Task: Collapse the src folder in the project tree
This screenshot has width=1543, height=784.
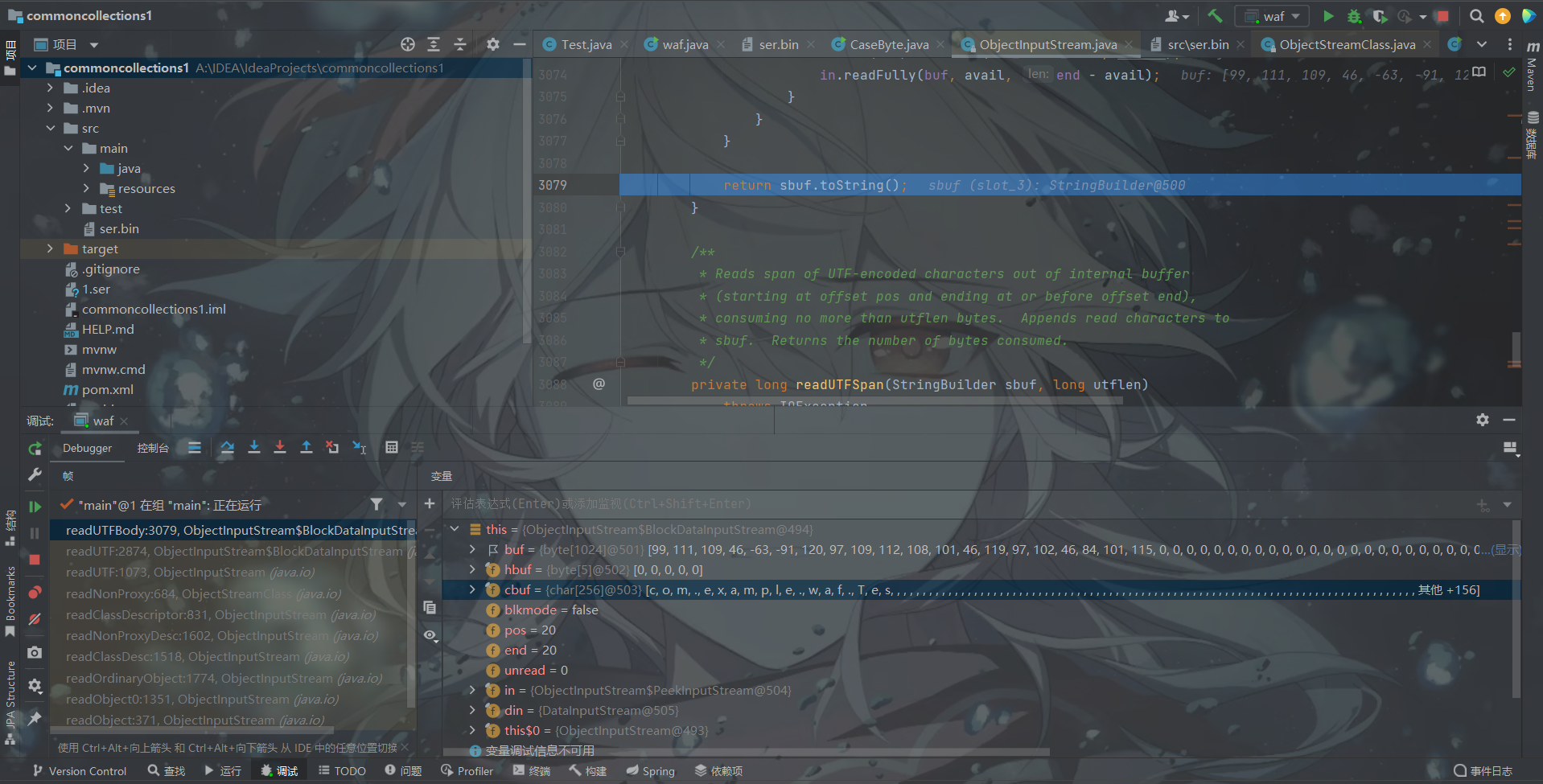Action: click(50, 129)
